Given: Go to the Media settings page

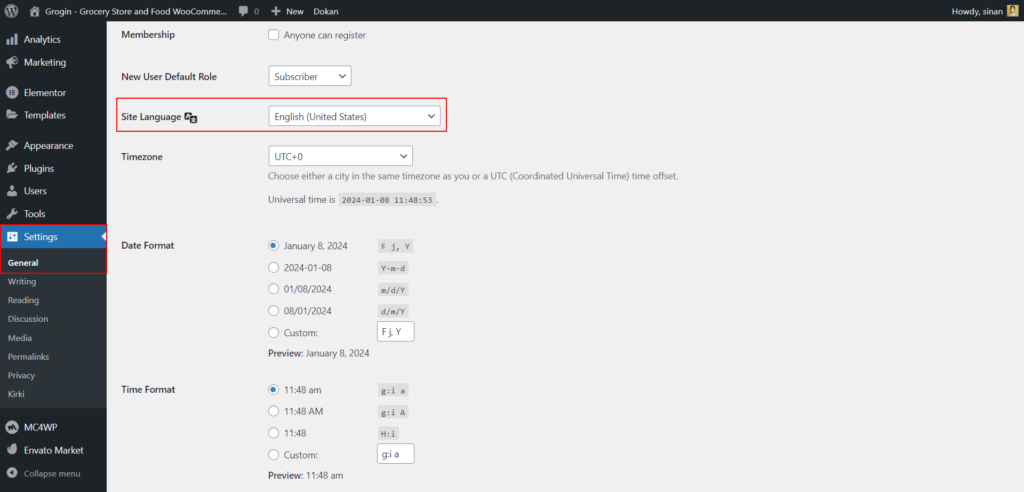Looking at the screenshot, I should point(20,338).
